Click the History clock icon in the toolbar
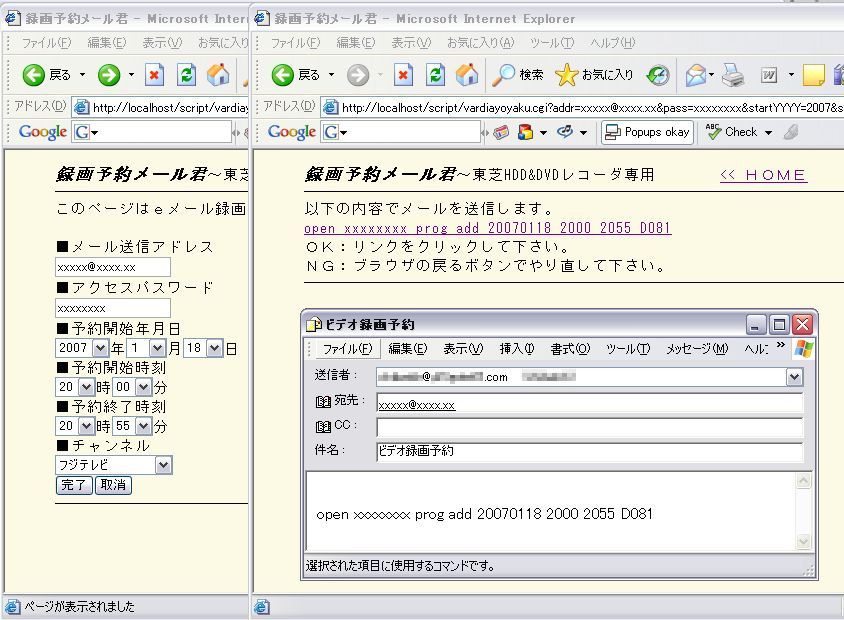The image size is (844, 620). click(658, 75)
